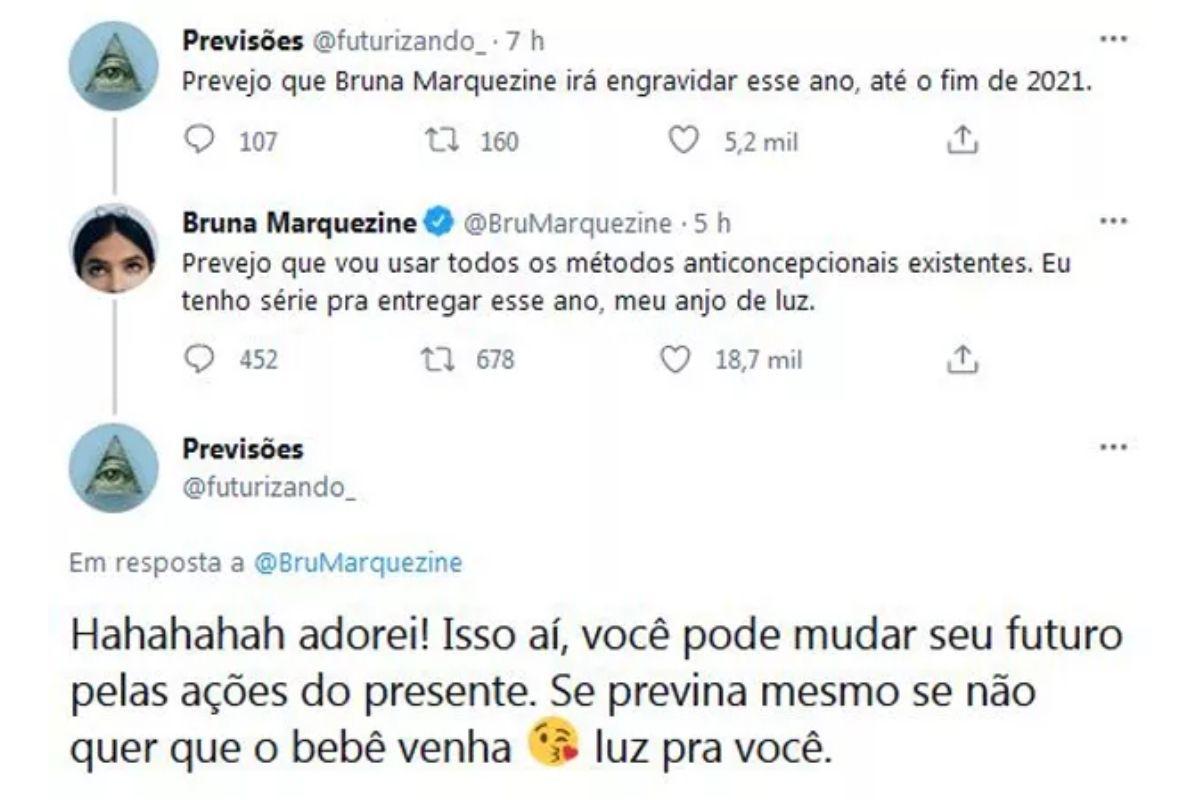Open more options on the last Previsões tweet

coord(1113,446)
